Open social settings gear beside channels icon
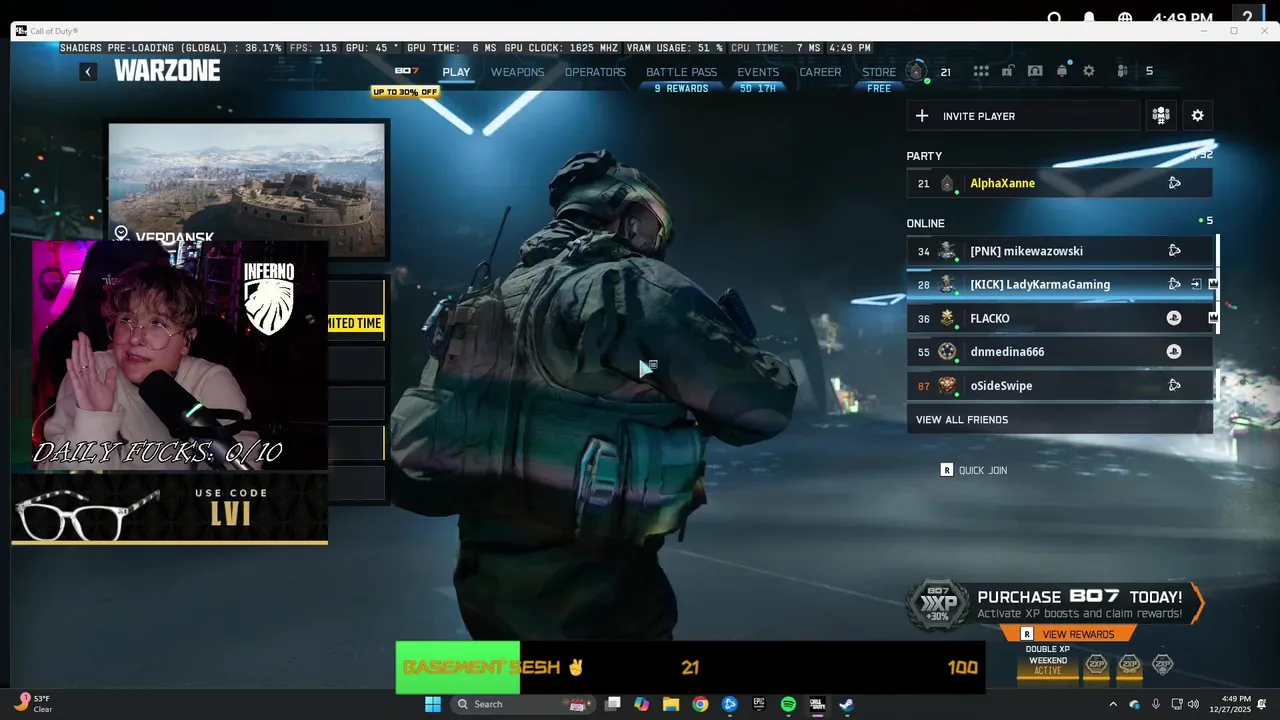The height and width of the screenshot is (720, 1280). coord(1197,116)
